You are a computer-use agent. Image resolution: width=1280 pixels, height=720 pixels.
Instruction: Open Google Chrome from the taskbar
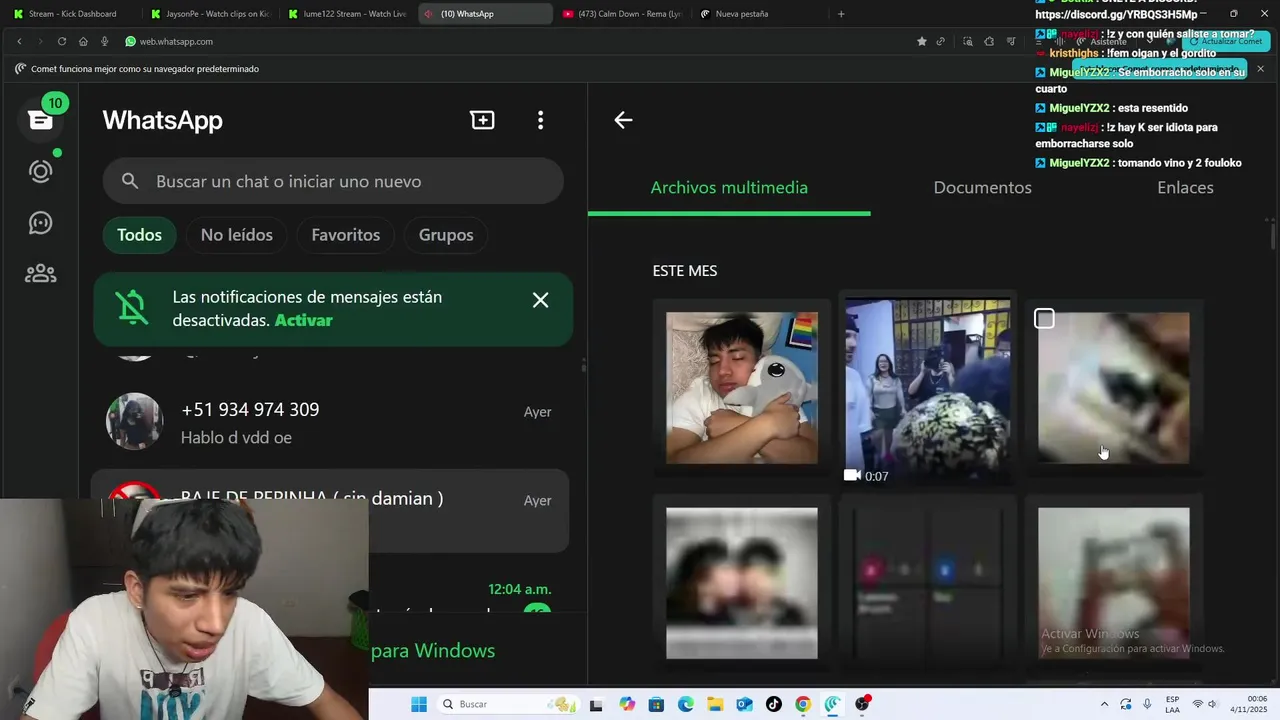pos(803,704)
